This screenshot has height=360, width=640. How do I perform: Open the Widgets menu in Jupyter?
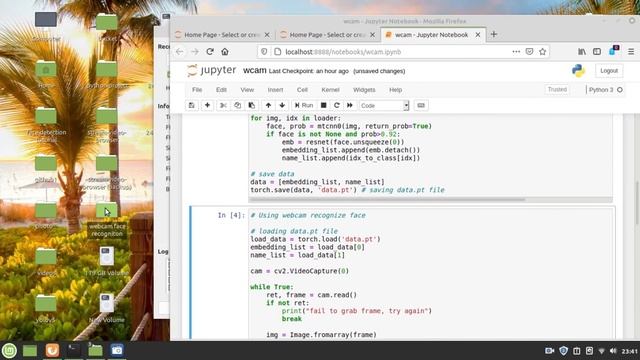point(364,90)
